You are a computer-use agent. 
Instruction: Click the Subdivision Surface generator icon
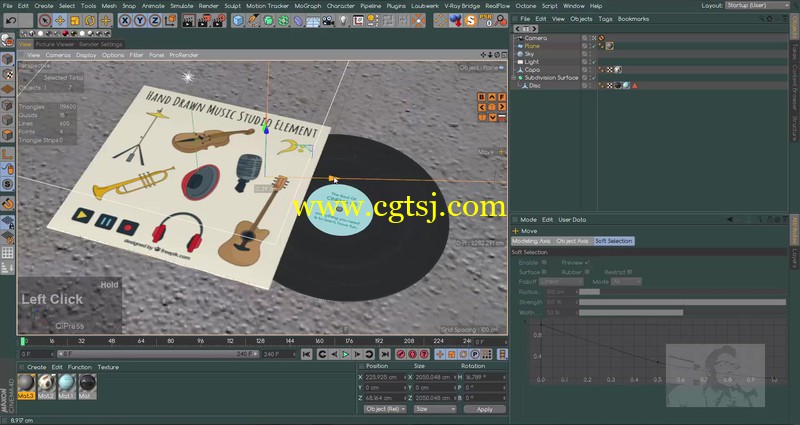(268, 20)
